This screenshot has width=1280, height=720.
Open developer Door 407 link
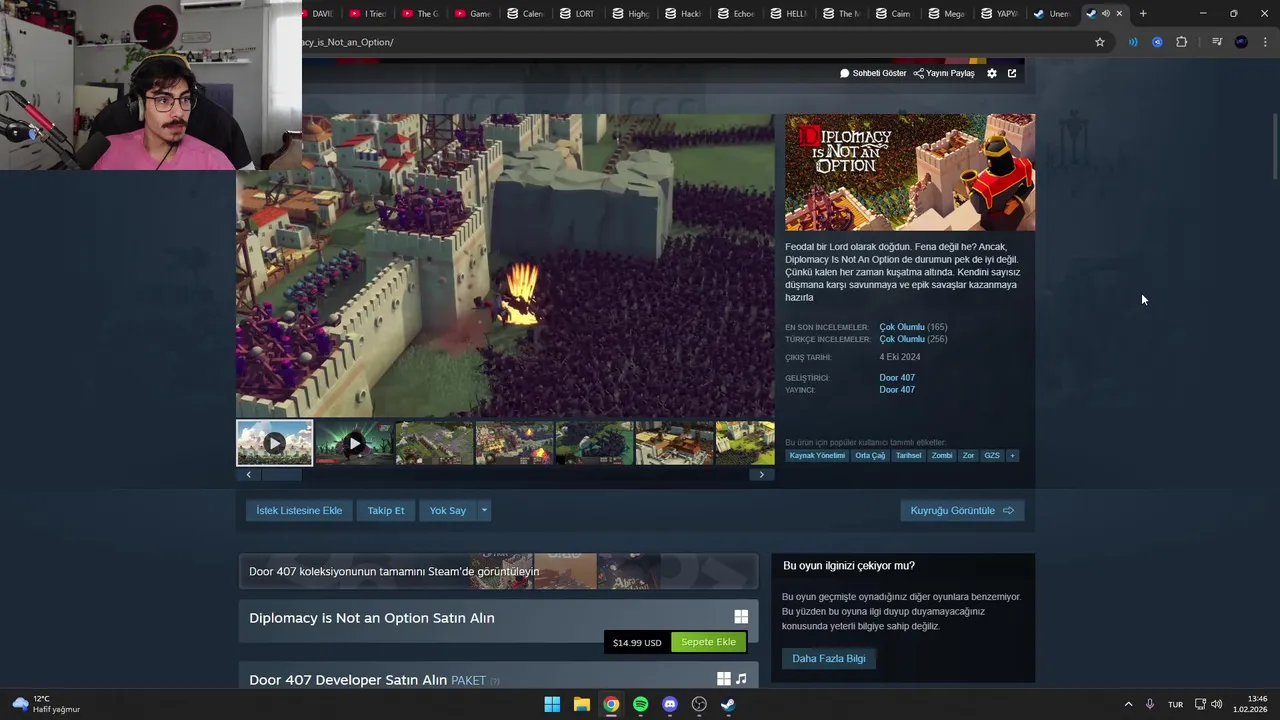coord(897,378)
